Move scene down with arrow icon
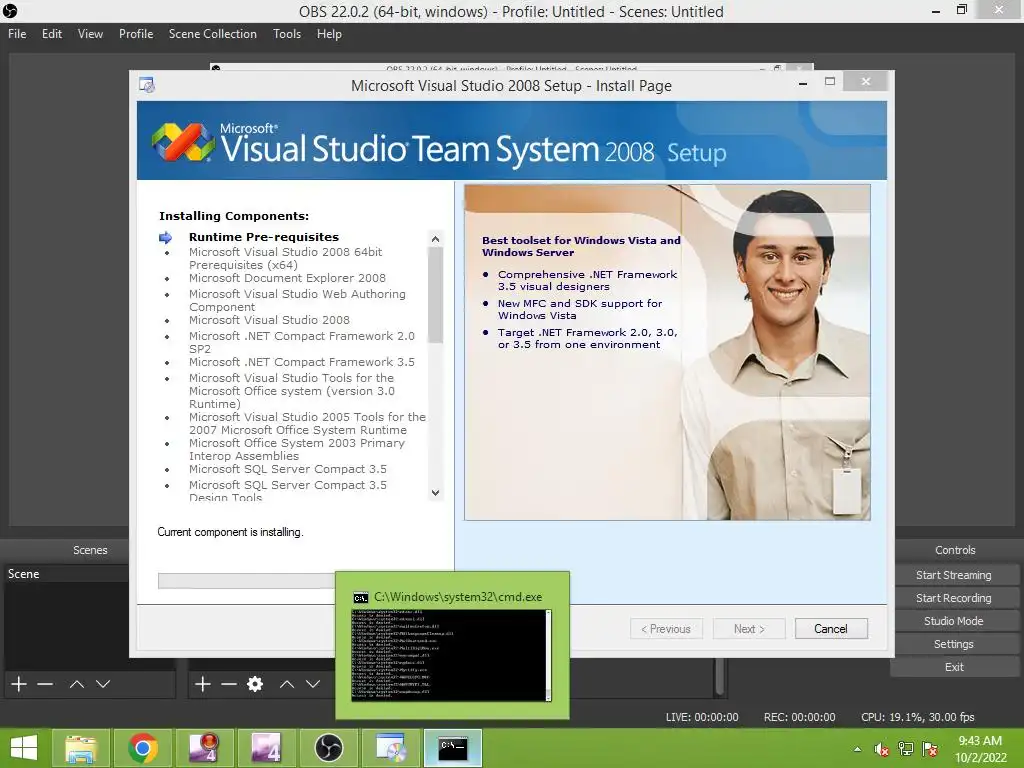 coord(103,684)
